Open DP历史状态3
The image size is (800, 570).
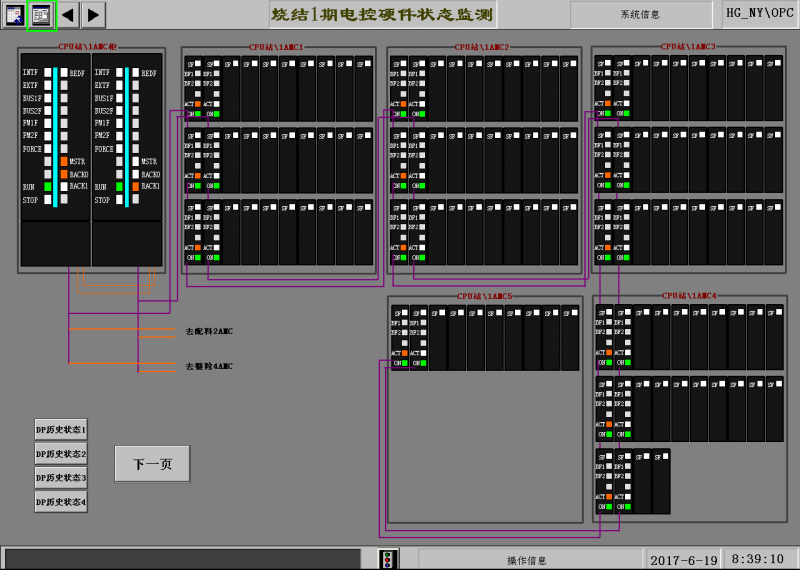[61, 478]
